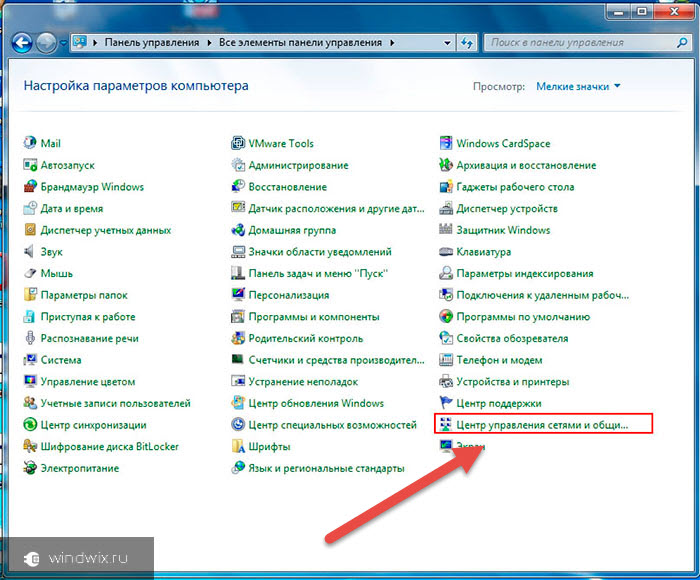Screen dimensions: 700x580
Task: Open the Мелкие значки view dropdown
Action: pyautogui.click(x=578, y=86)
